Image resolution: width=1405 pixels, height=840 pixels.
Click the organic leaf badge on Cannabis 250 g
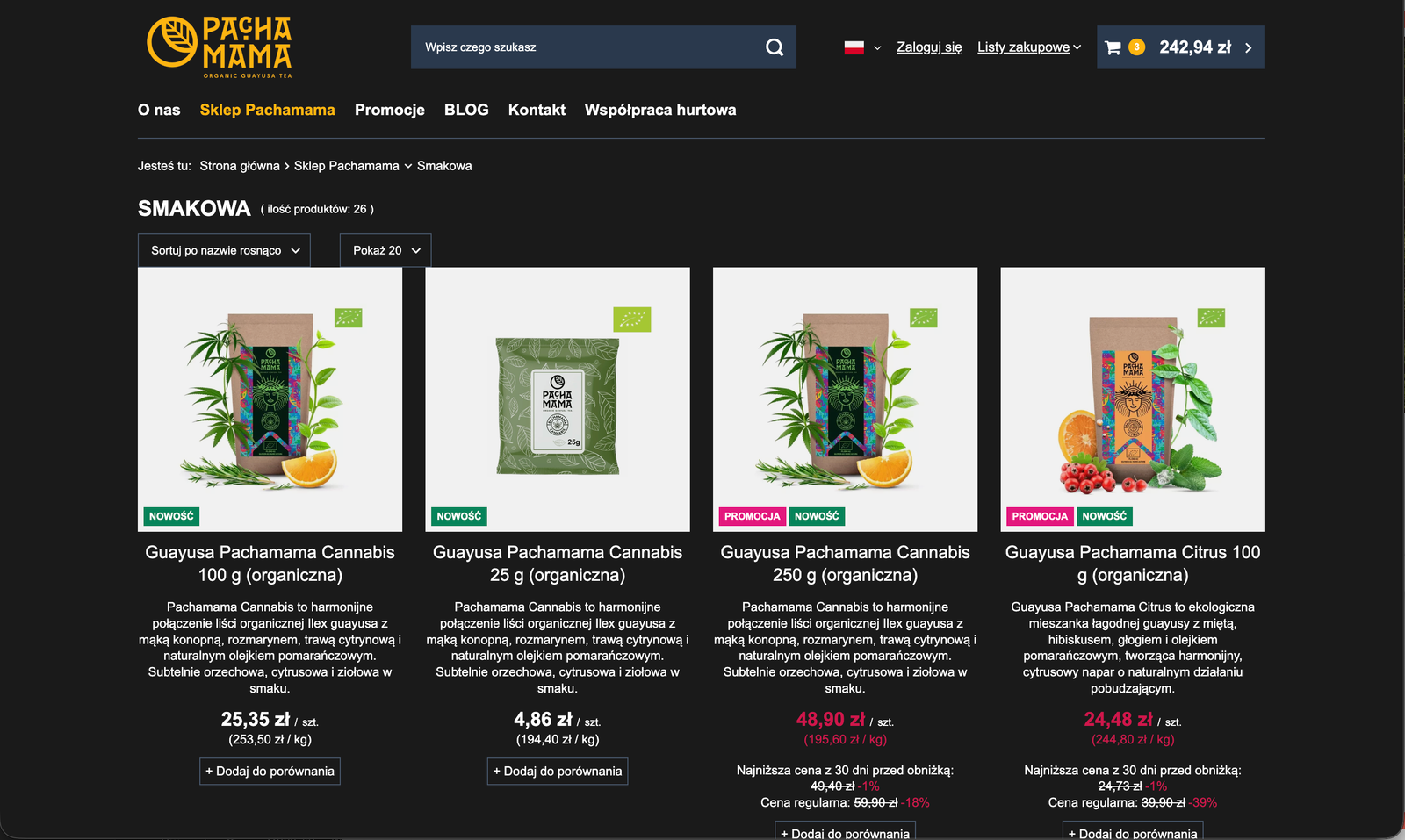coord(924,318)
